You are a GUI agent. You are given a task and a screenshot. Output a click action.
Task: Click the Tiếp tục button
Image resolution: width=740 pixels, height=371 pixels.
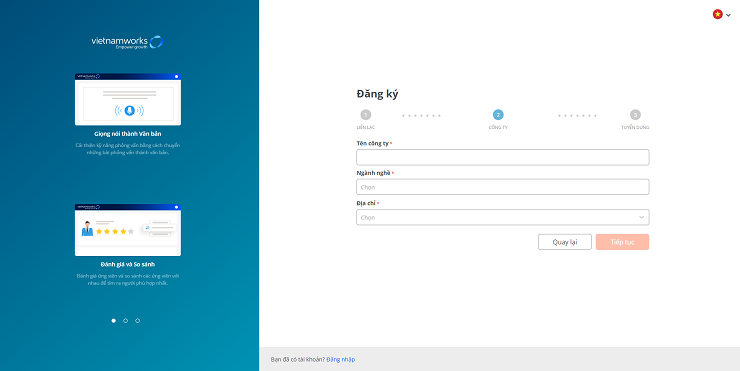point(622,242)
